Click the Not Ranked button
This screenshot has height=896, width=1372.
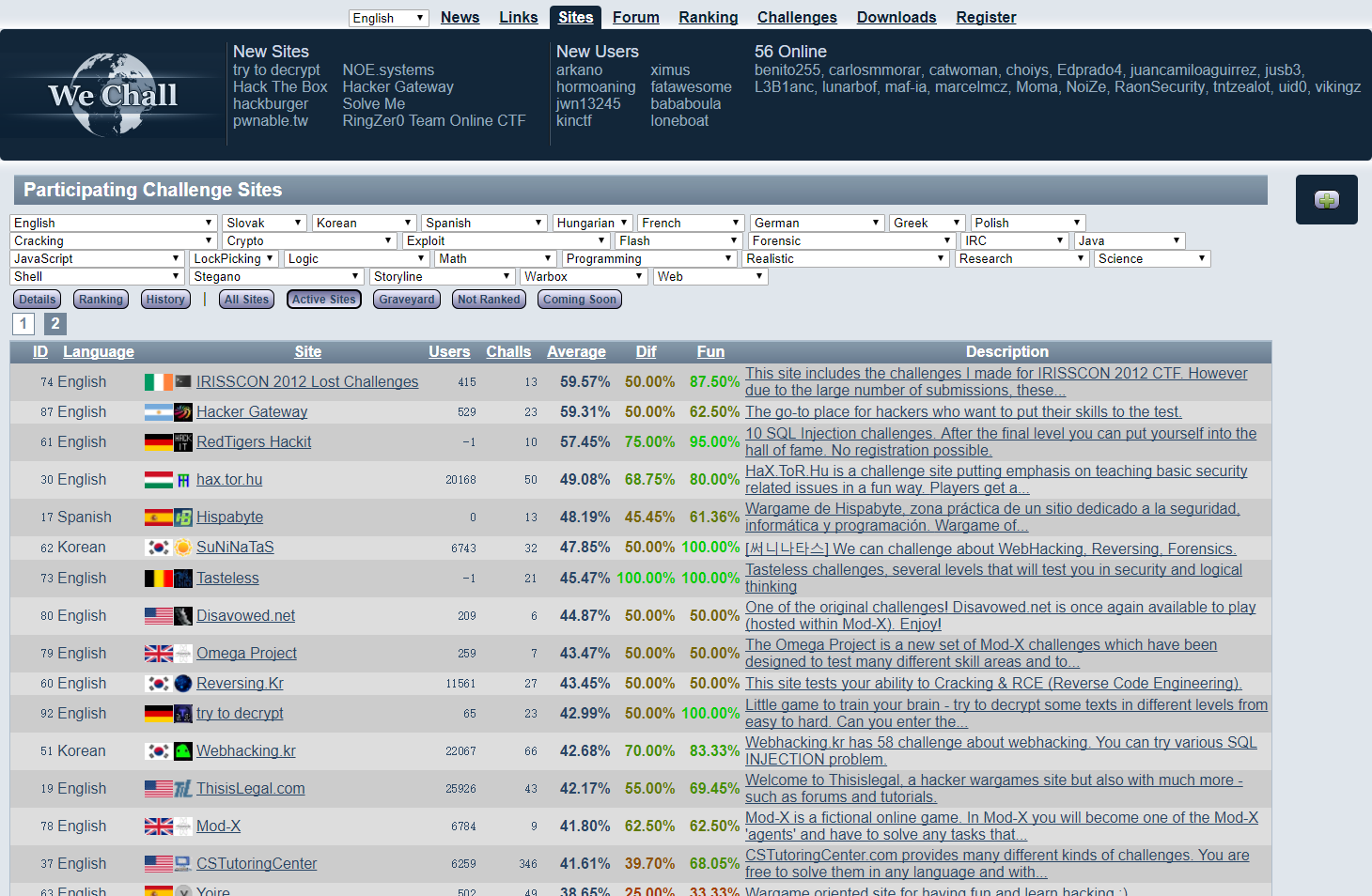coord(489,300)
